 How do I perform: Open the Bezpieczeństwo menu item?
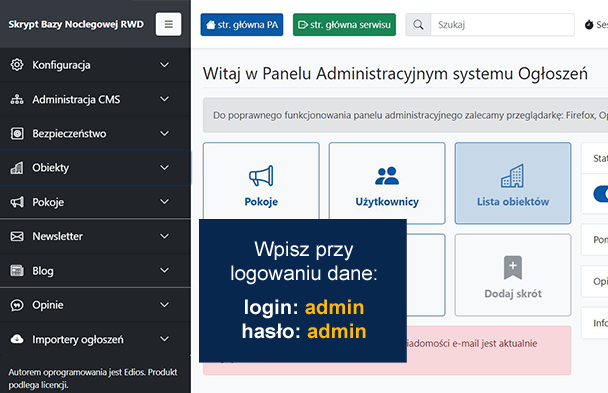69,134
